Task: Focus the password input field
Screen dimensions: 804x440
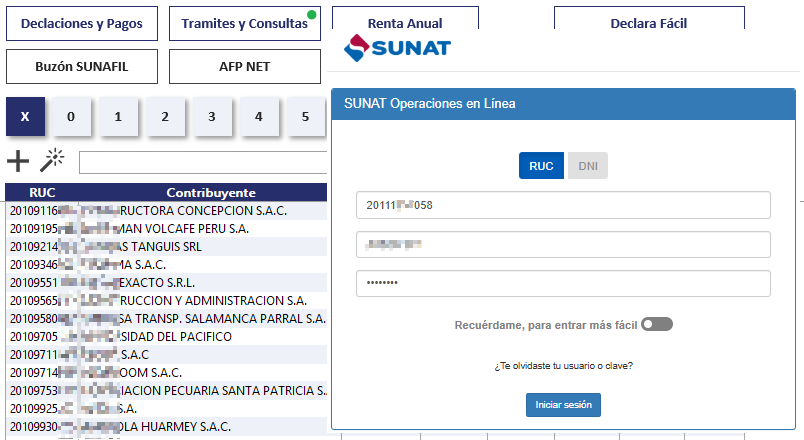Action: pos(563,283)
